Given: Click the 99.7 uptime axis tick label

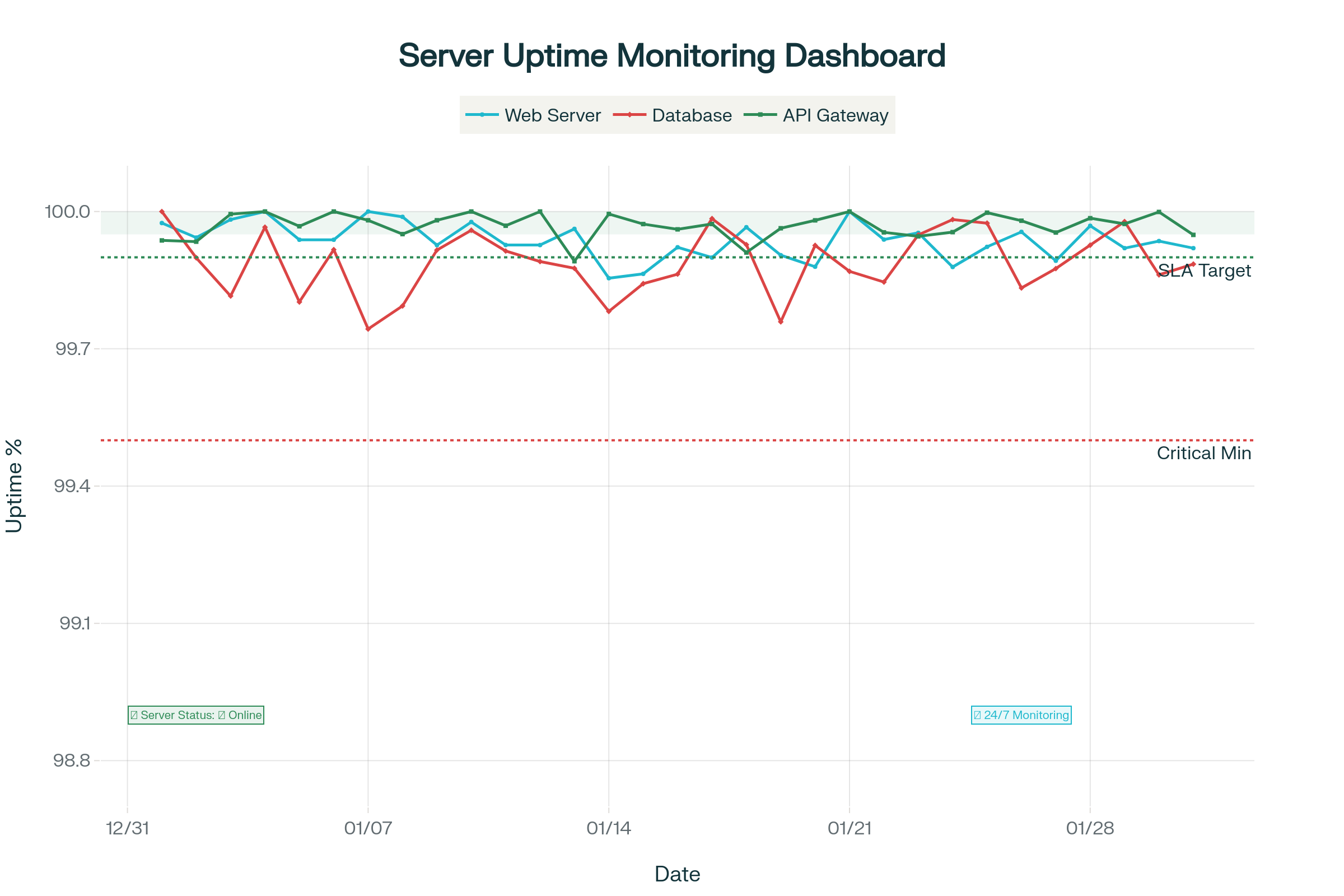Looking at the screenshot, I should coord(73,348).
